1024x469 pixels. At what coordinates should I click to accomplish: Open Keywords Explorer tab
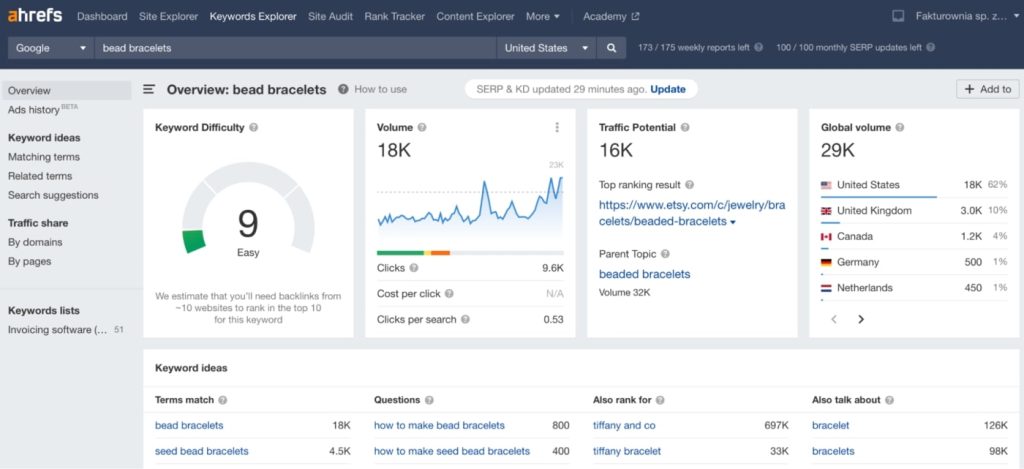(x=253, y=16)
